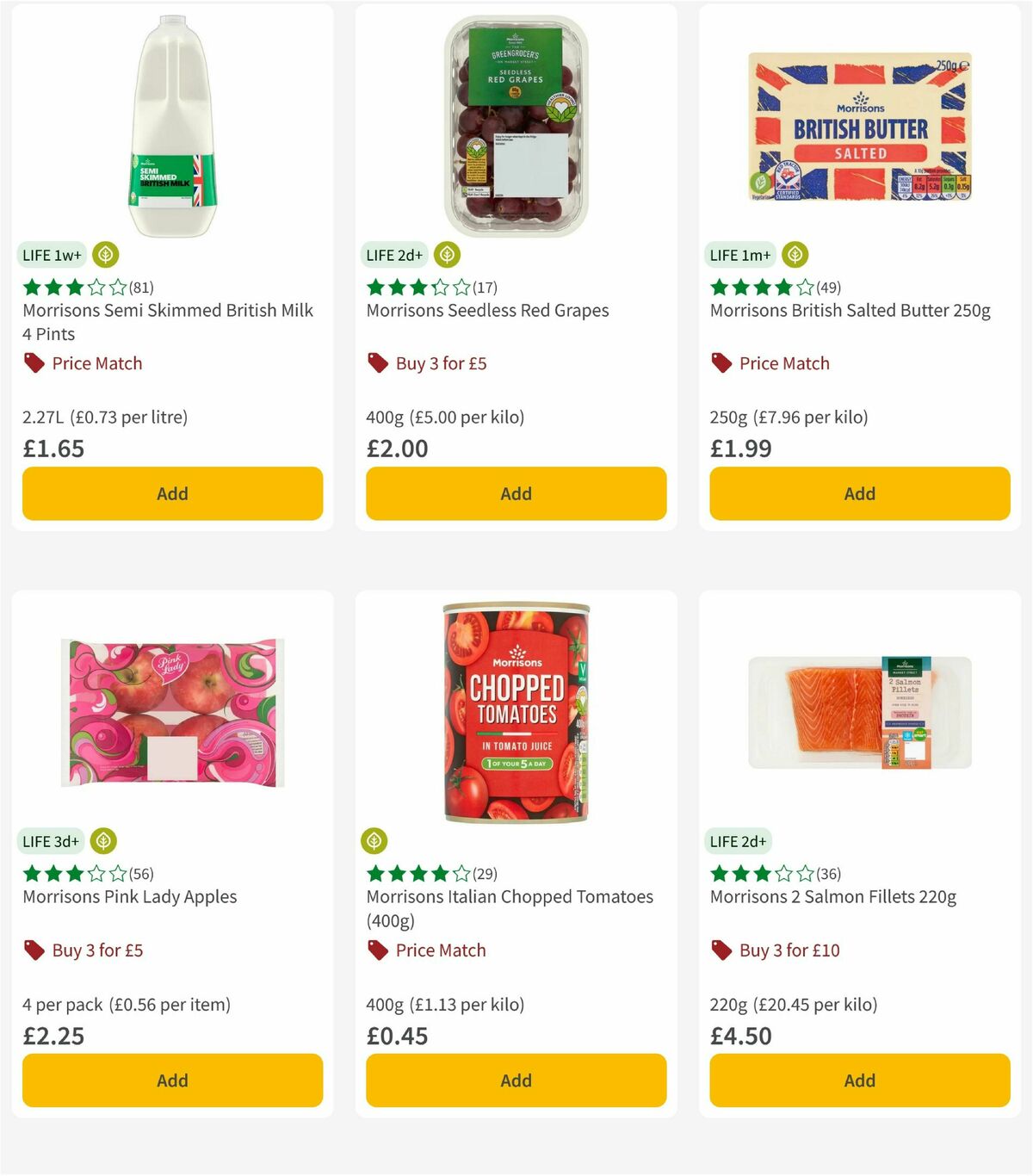Click the leaf icon next to LIFE 1m+ on butter
This screenshot has width=1033, height=1176.
(795, 255)
